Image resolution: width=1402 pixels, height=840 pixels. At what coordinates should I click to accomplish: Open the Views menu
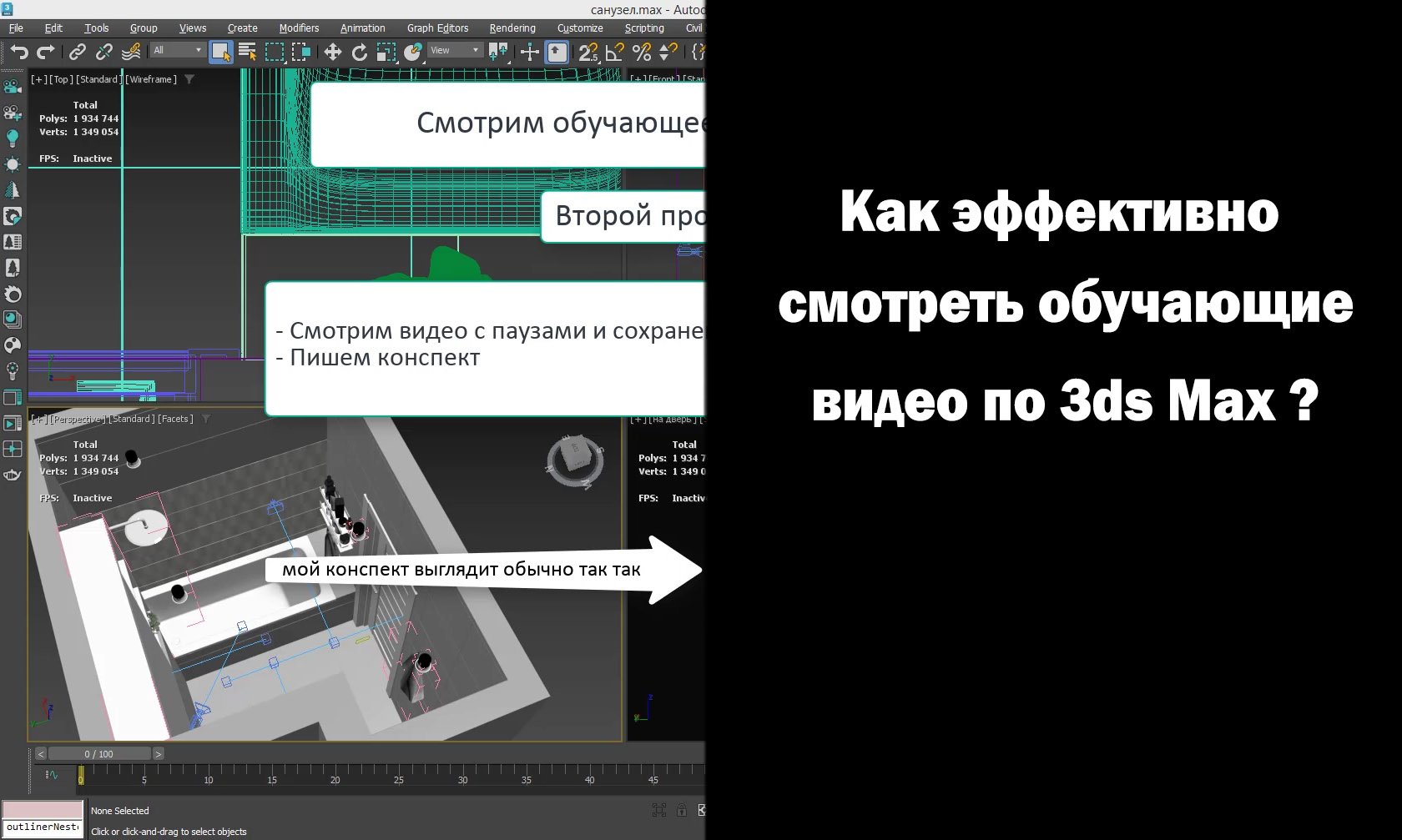coord(193,28)
